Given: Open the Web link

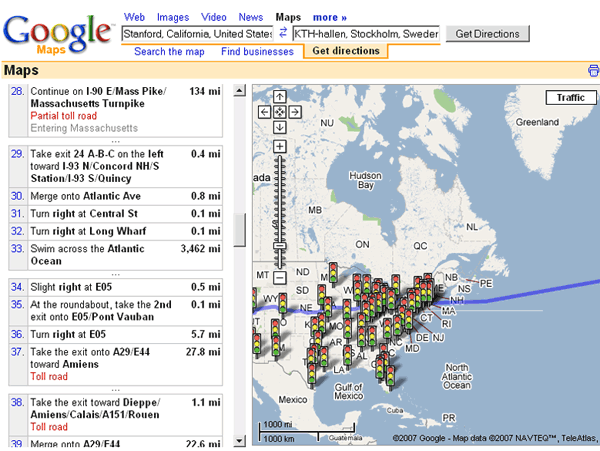Looking at the screenshot, I should click(x=134, y=17).
